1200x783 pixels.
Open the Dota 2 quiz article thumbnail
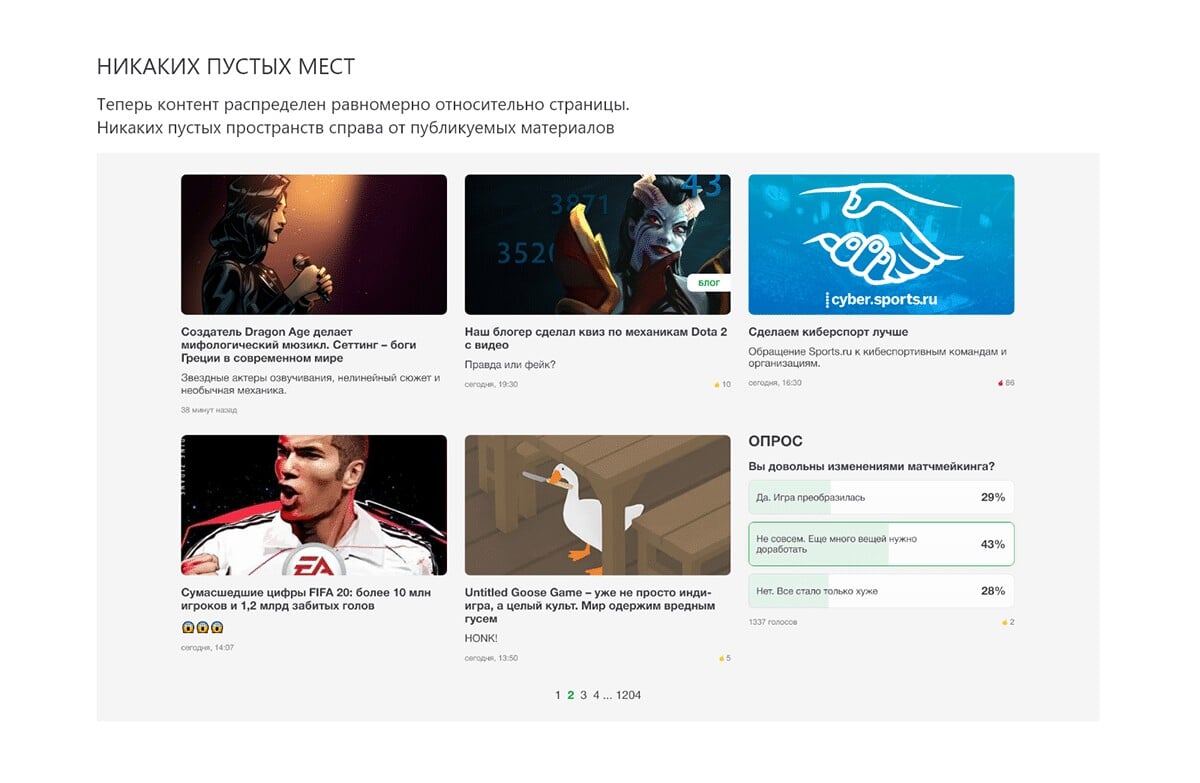(598, 245)
